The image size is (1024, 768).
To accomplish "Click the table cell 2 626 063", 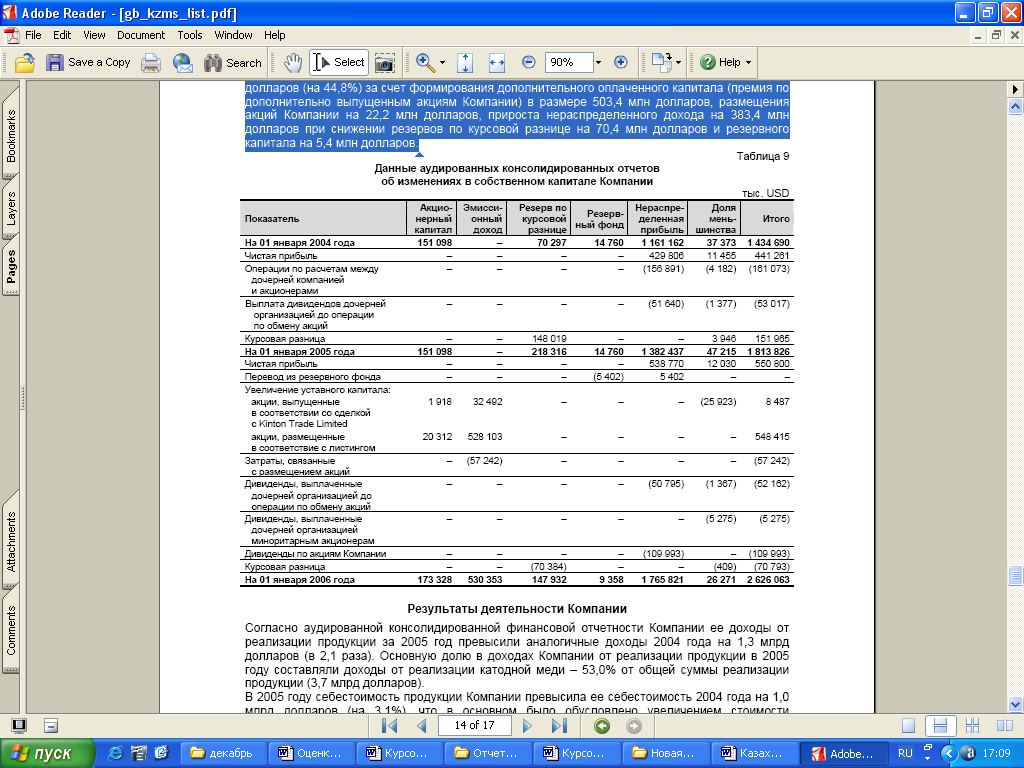I will coord(769,580).
